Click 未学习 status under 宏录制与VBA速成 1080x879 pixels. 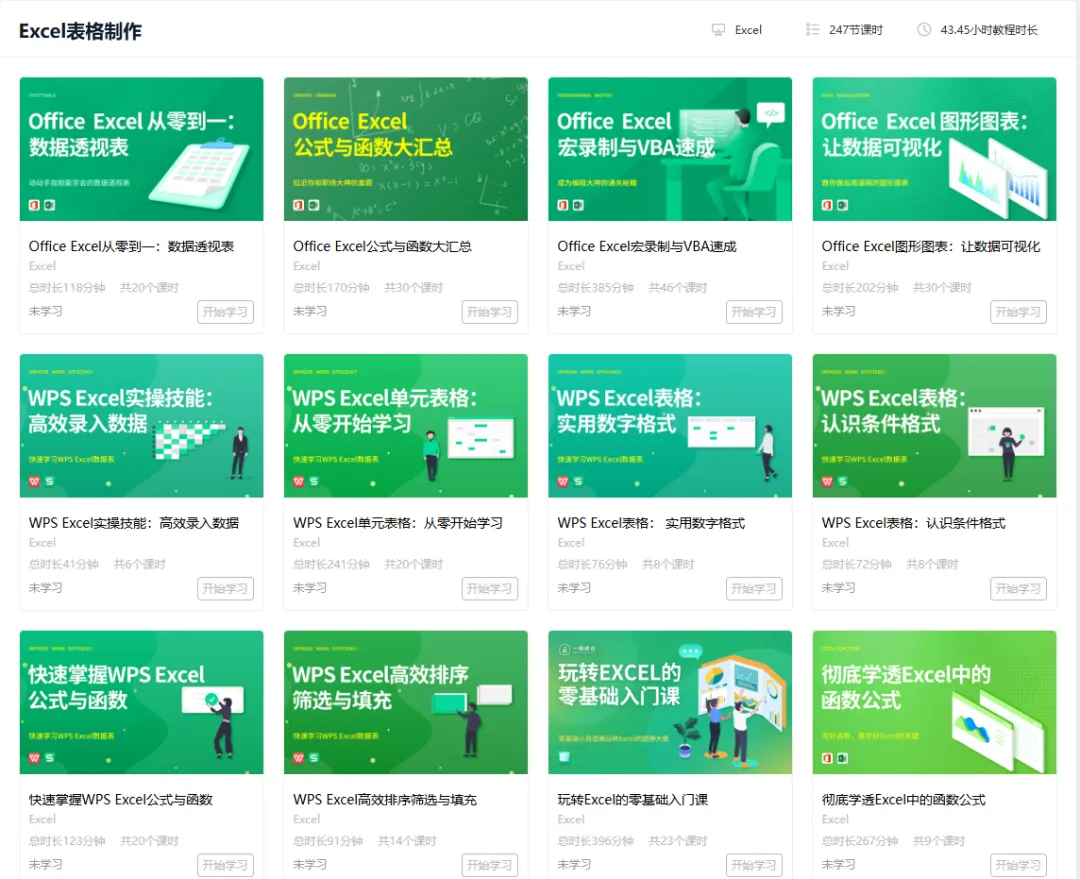574,311
